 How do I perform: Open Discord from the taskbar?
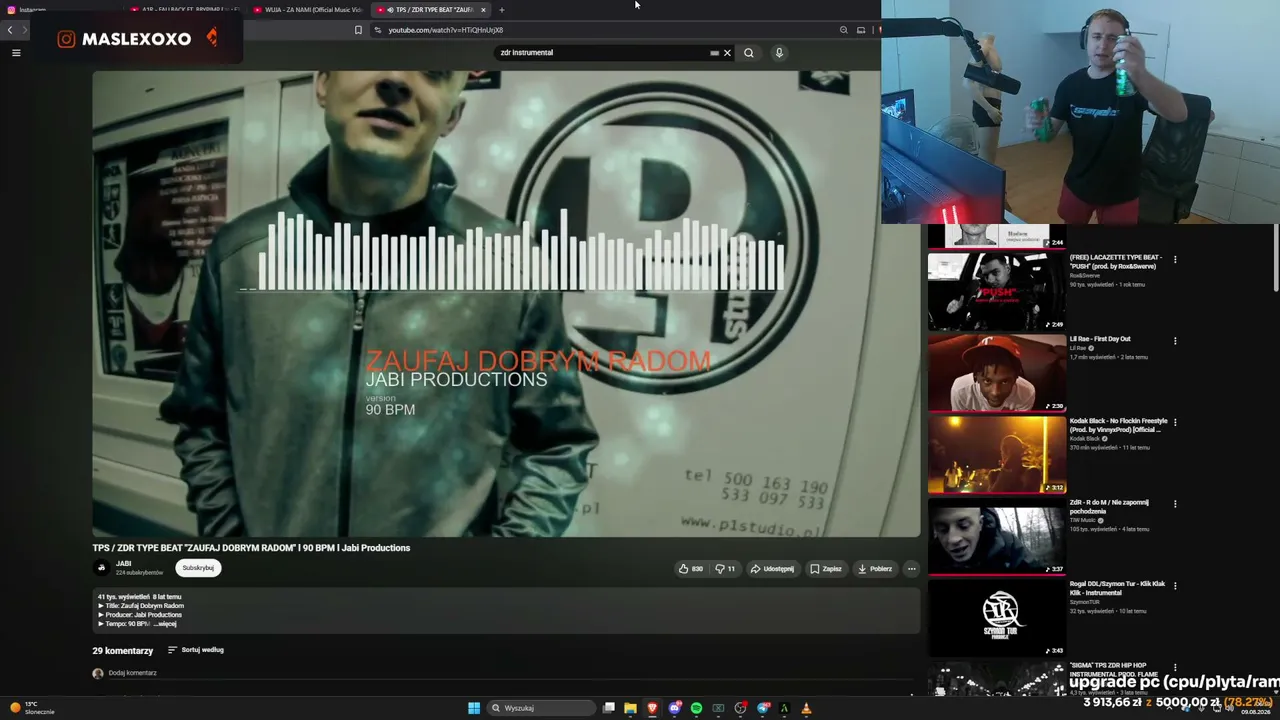coord(674,708)
